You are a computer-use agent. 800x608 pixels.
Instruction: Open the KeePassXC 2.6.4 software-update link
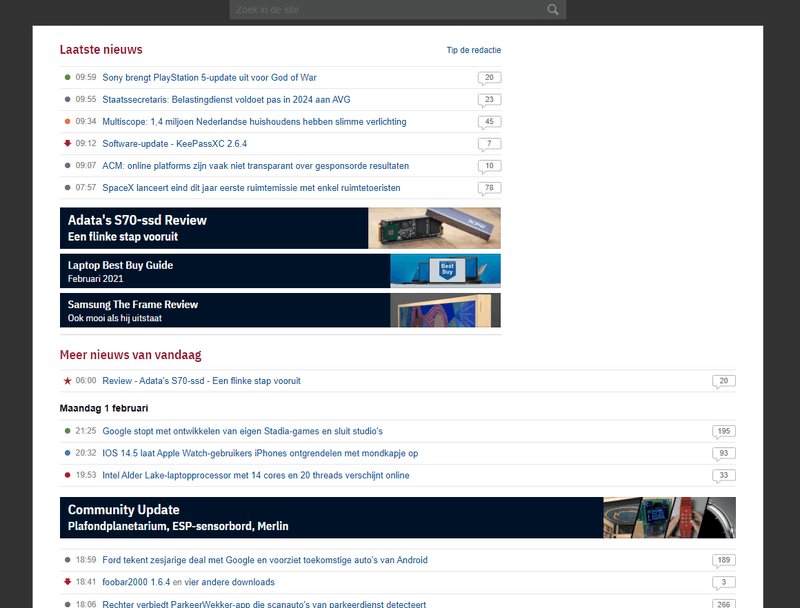pos(174,143)
